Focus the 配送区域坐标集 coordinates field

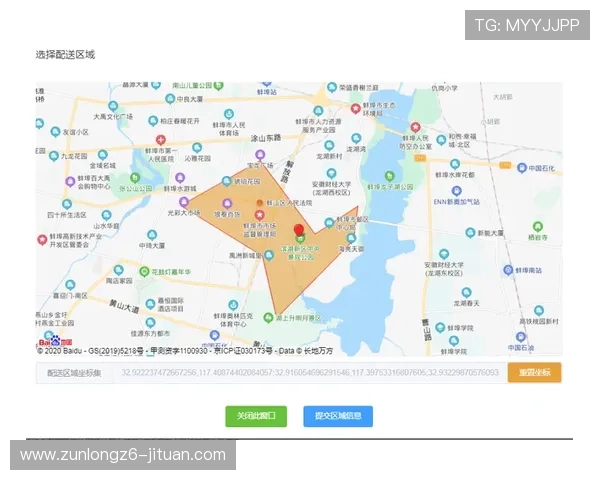coord(310,372)
